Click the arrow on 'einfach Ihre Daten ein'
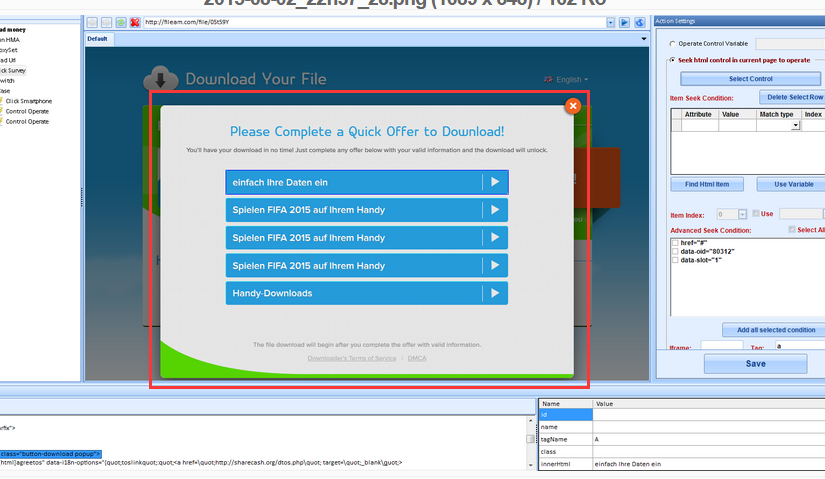The height and width of the screenshot is (479, 825). click(x=494, y=182)
